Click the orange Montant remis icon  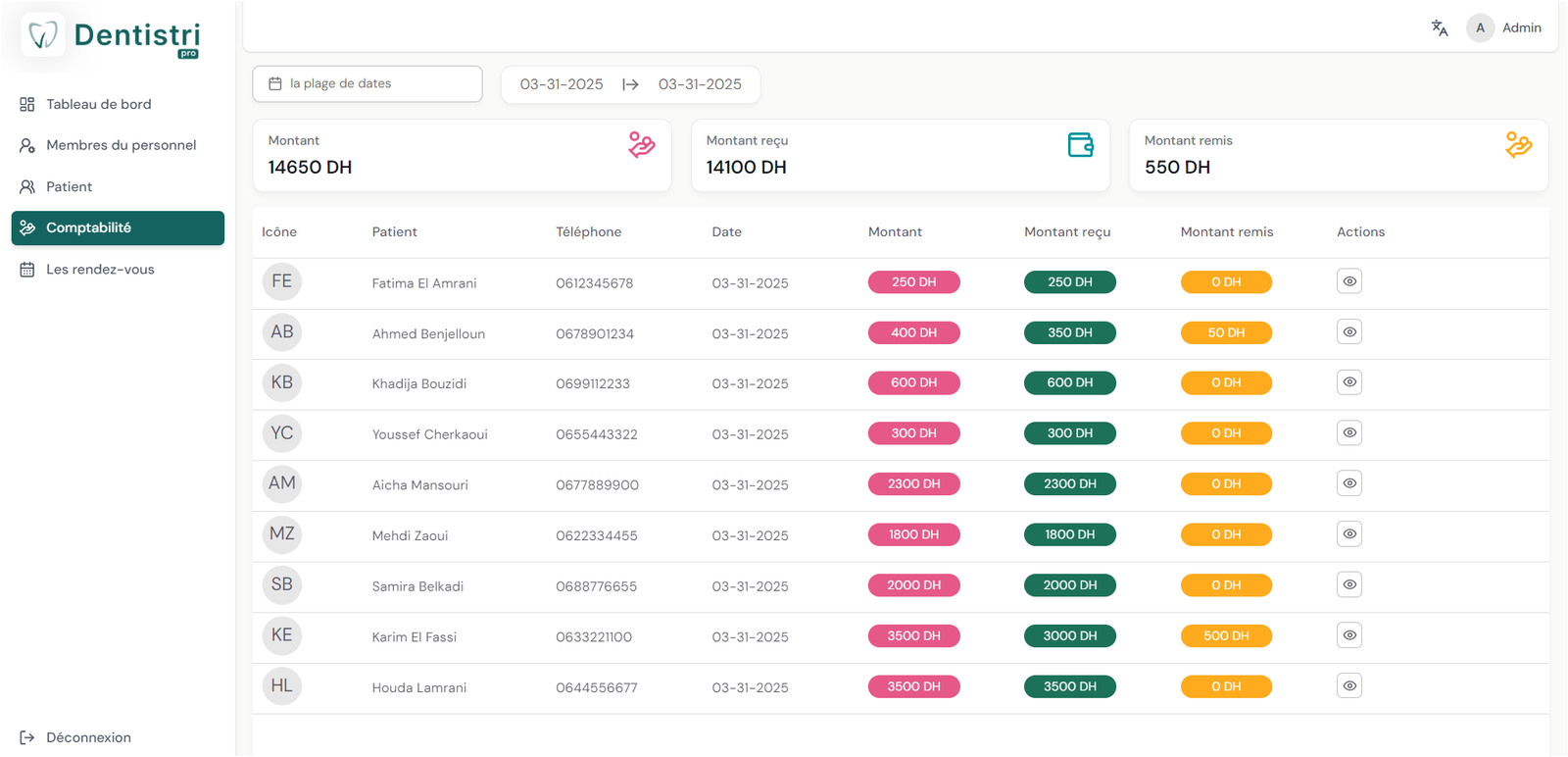[1518, 145]
